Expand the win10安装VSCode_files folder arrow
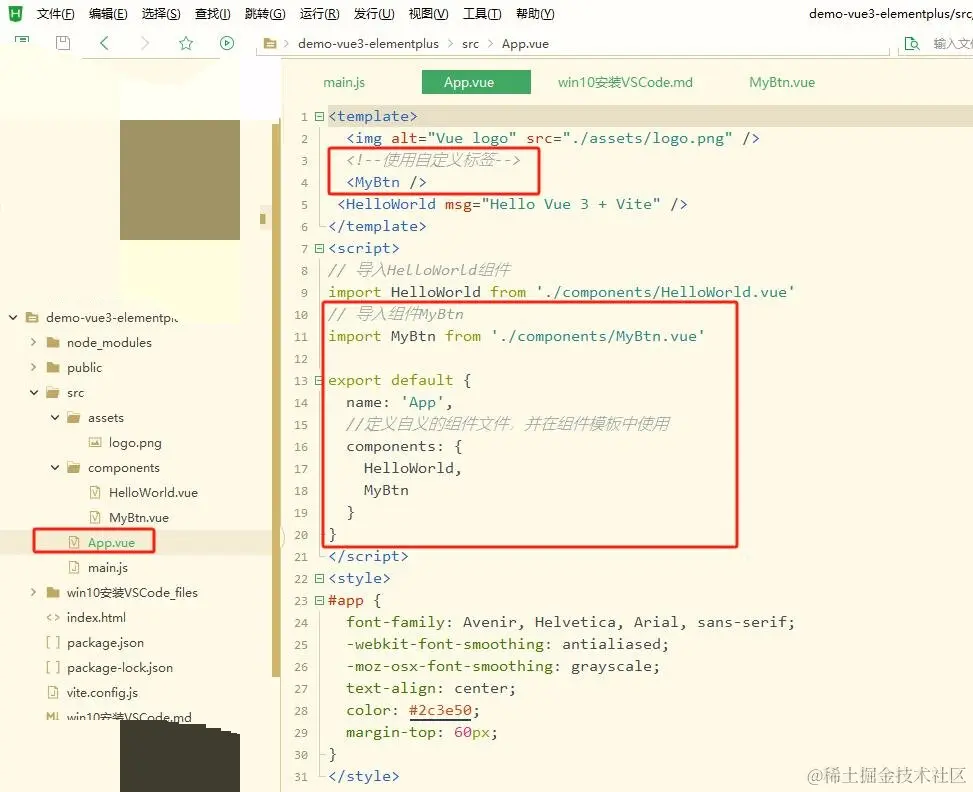Viewport: 973px width, 792px height. point(34,592)
